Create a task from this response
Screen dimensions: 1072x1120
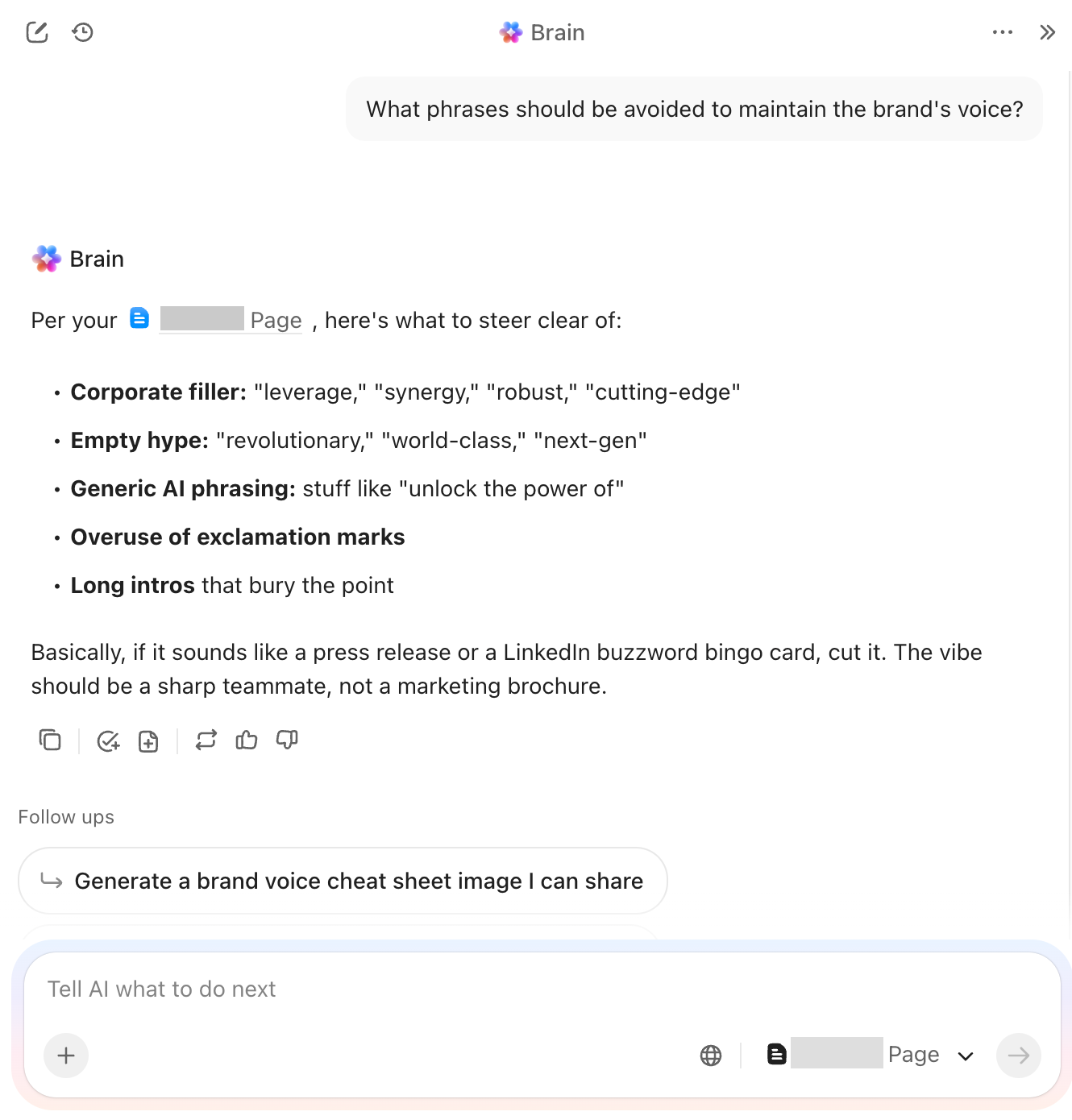click(108, 740)
